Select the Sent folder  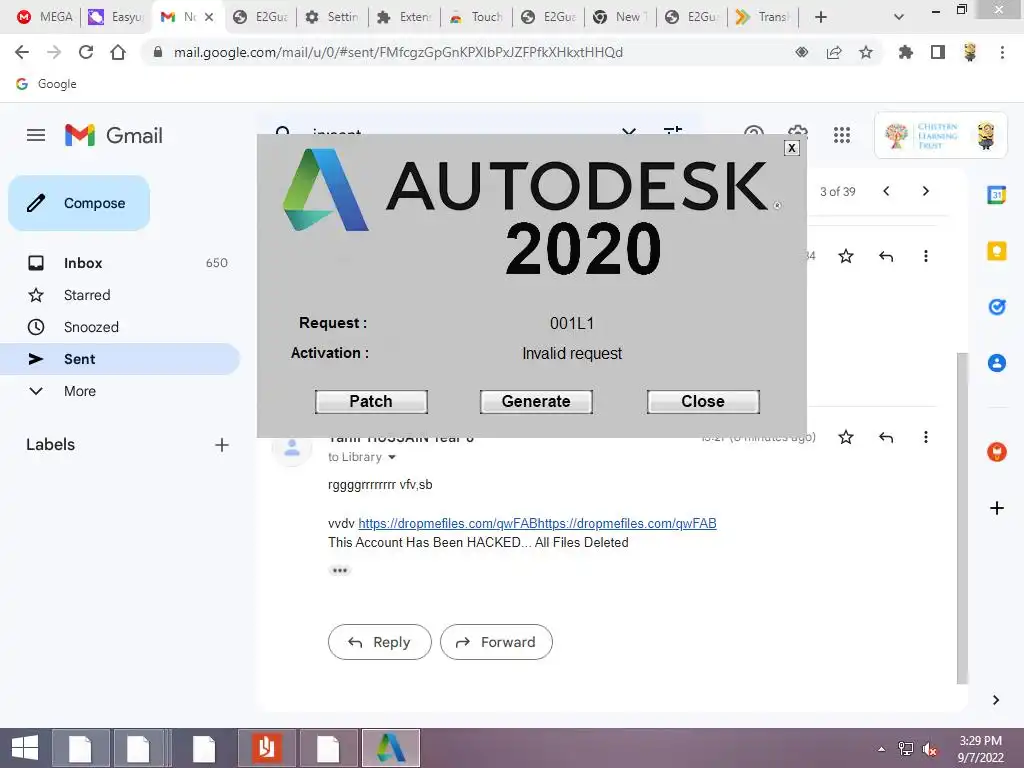coord(120,359)
